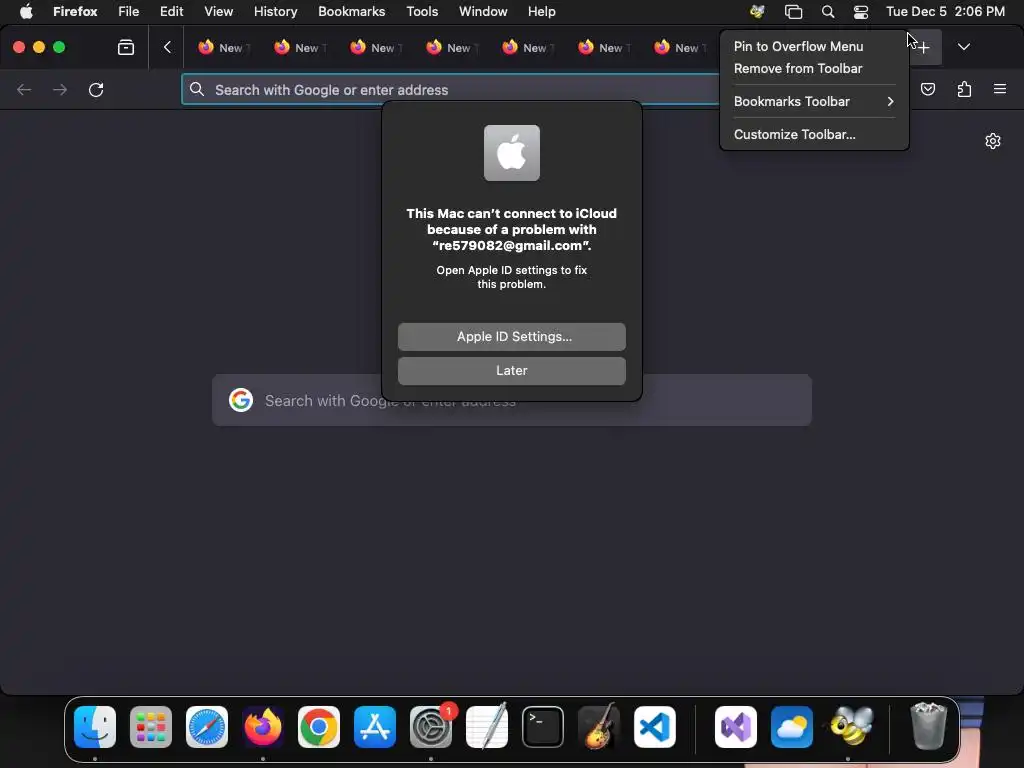Click the date and time Tue Dec 5 2:06 PM
This screenshot has height=768, width=1024.
click(x=945, y=11)
